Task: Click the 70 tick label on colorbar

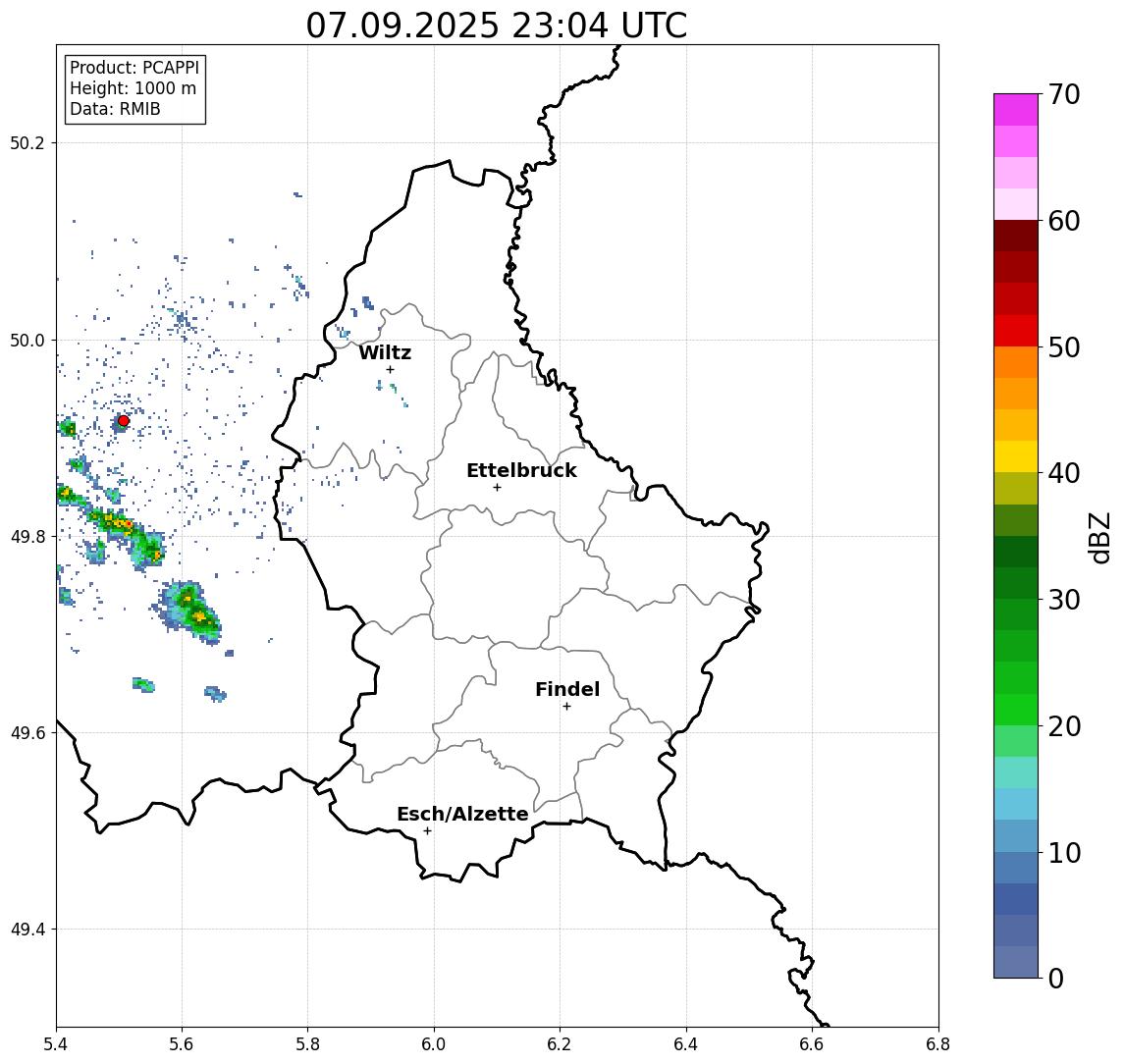Action: point(1064,94)
